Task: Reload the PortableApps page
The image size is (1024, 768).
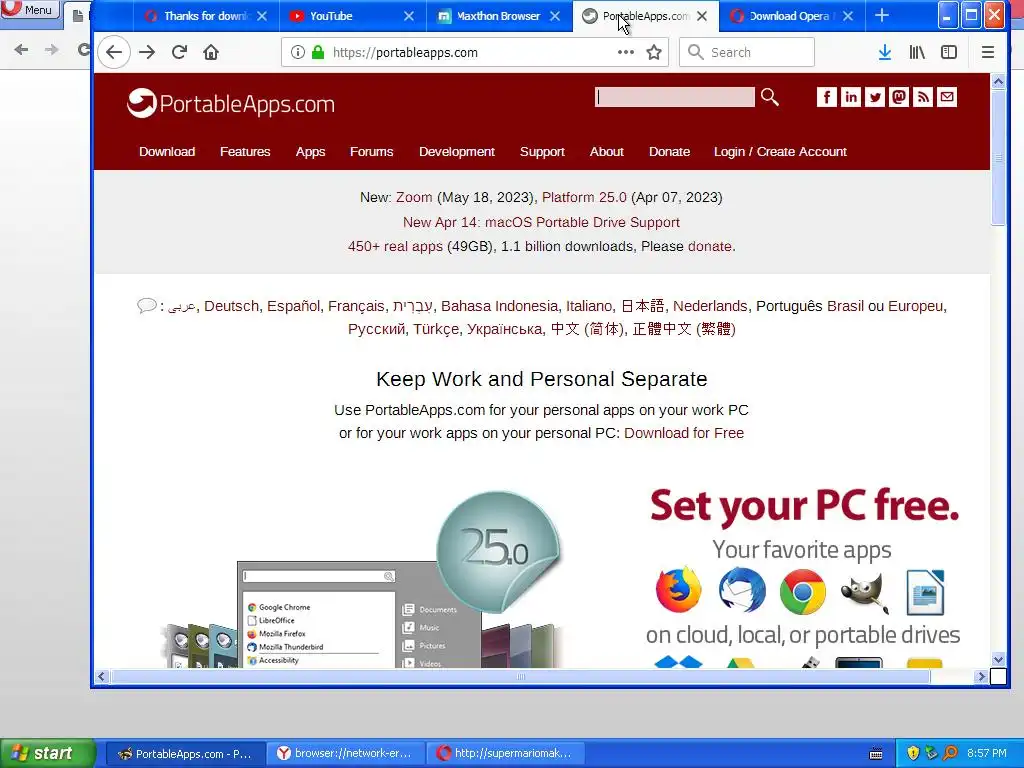Action: click(179, 52)
